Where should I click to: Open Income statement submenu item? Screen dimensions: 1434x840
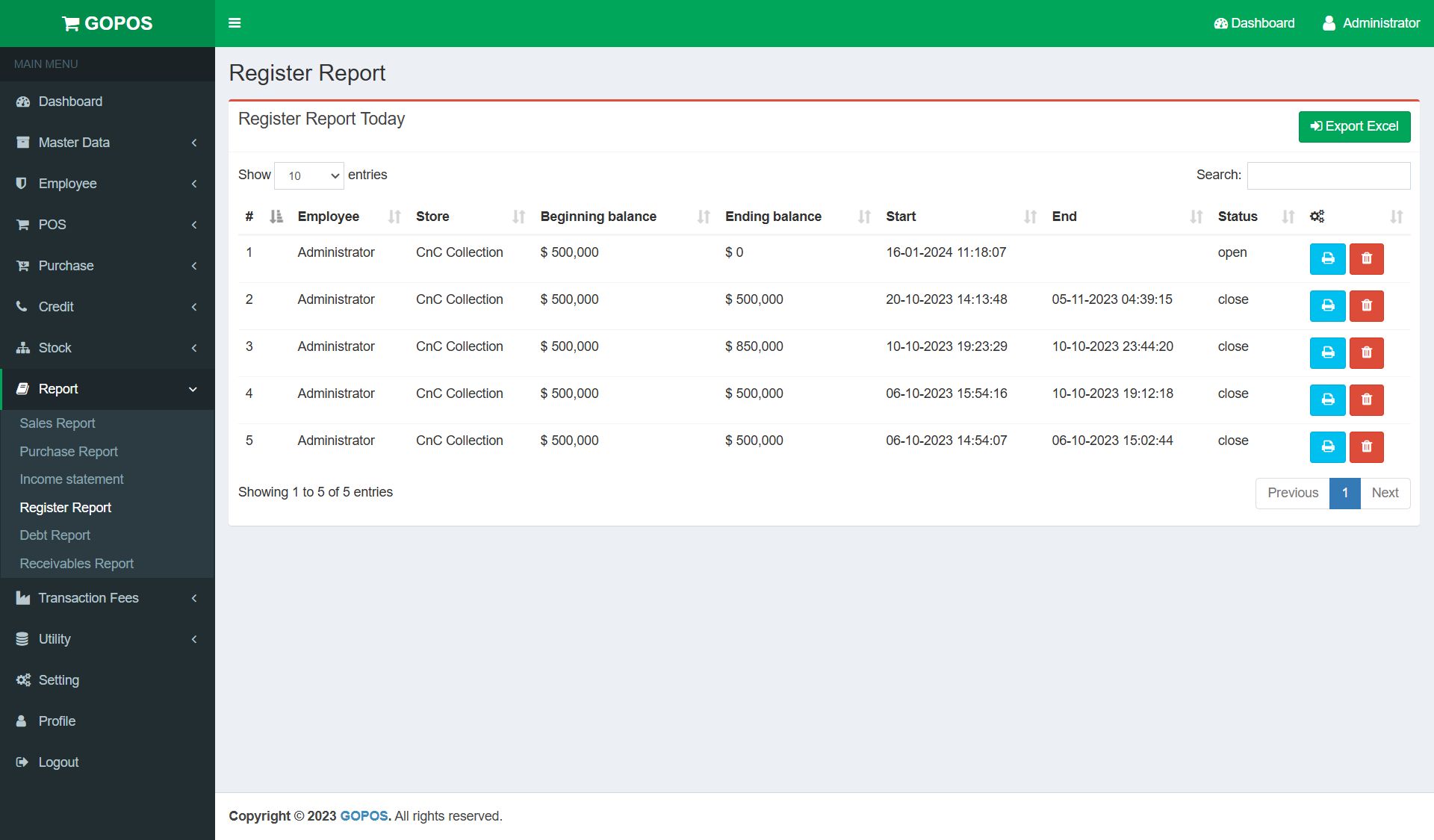(72, 479)
